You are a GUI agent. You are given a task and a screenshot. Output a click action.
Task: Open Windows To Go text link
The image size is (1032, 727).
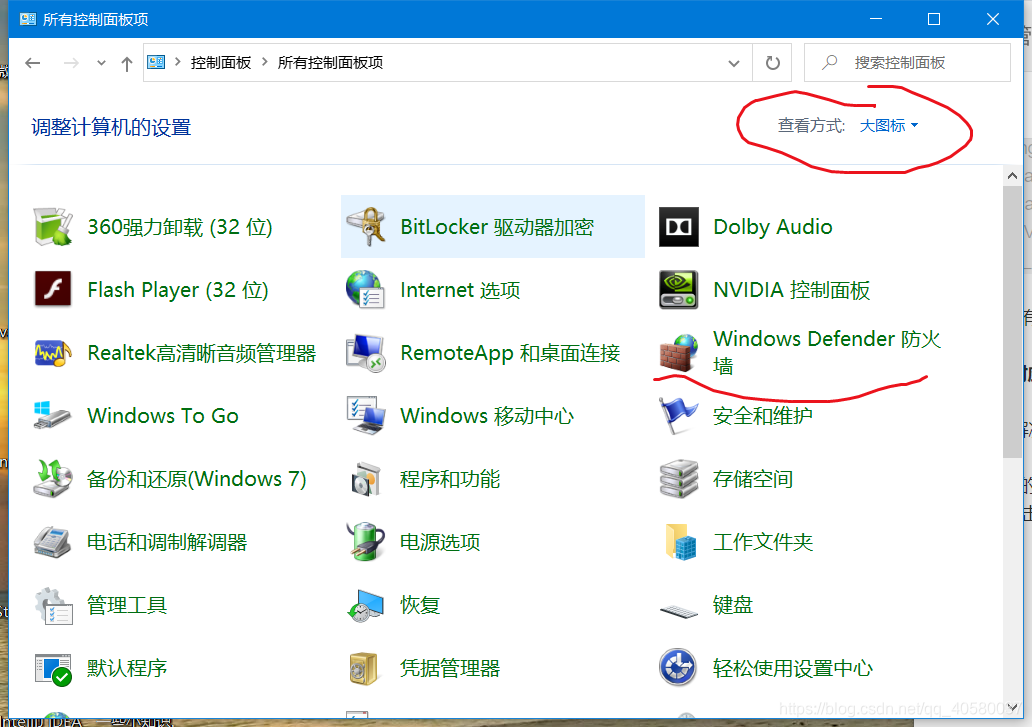click(163, 416)
